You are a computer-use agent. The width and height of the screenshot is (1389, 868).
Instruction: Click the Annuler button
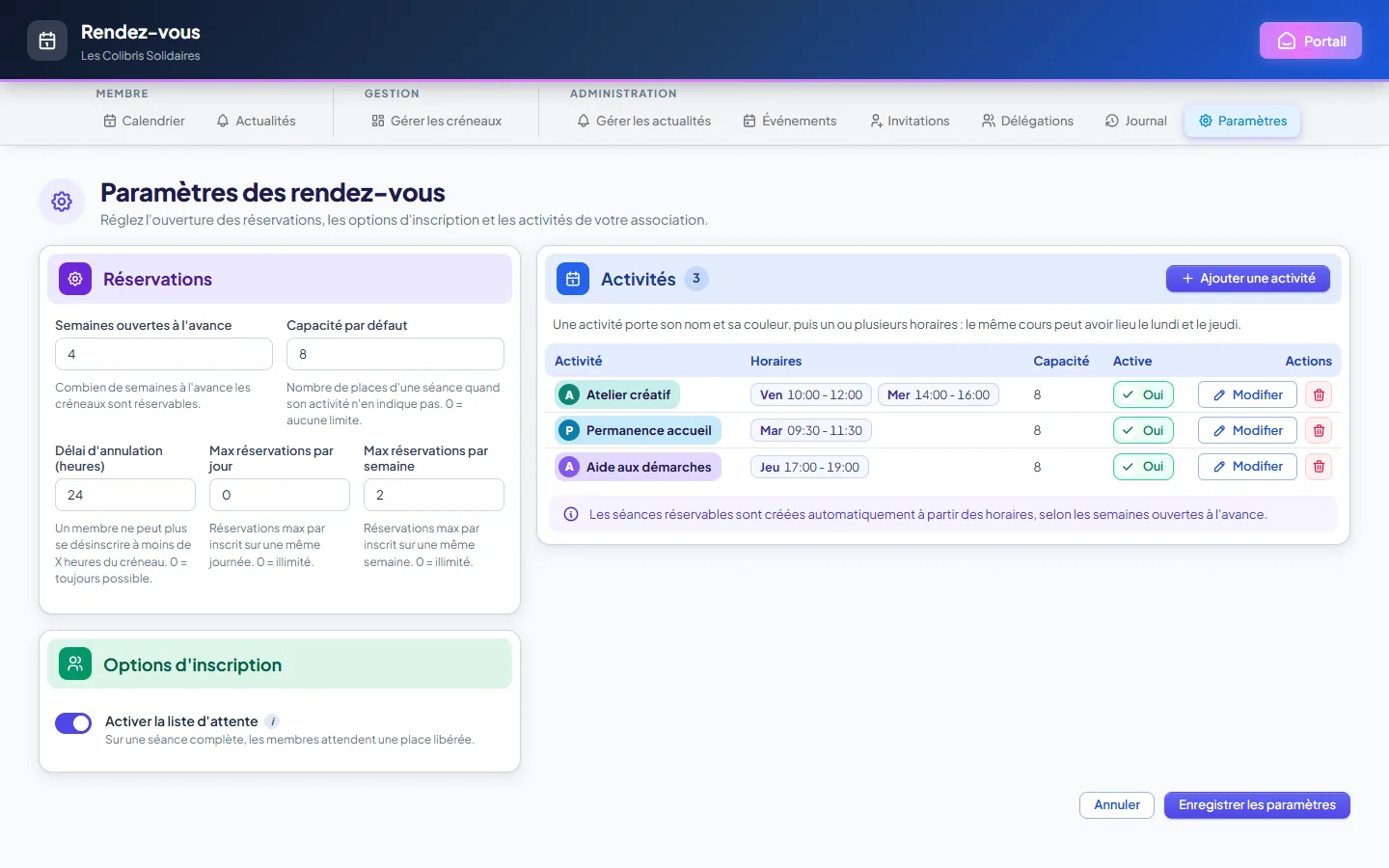[1117, 805]
